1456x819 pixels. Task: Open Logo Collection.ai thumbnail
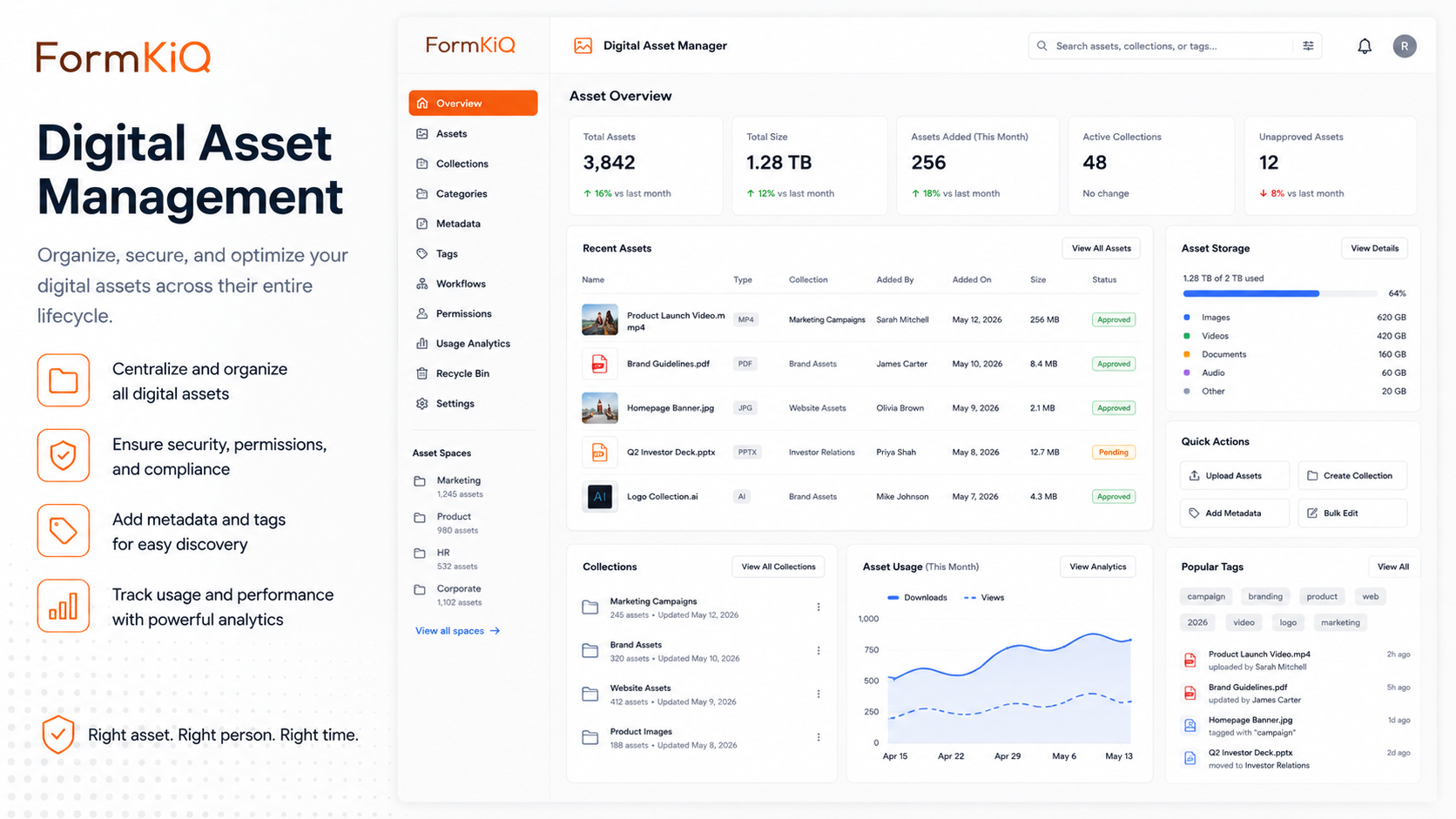(599, 496)
